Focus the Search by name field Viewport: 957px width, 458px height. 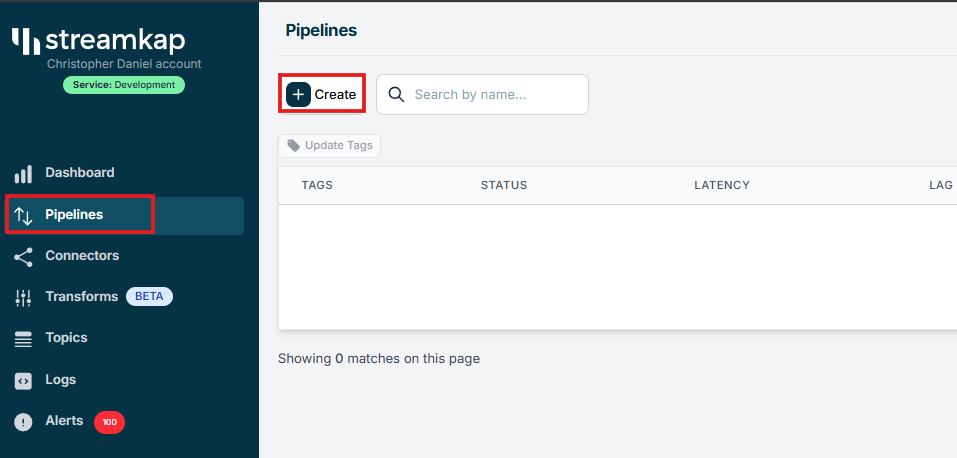(482, 95)
